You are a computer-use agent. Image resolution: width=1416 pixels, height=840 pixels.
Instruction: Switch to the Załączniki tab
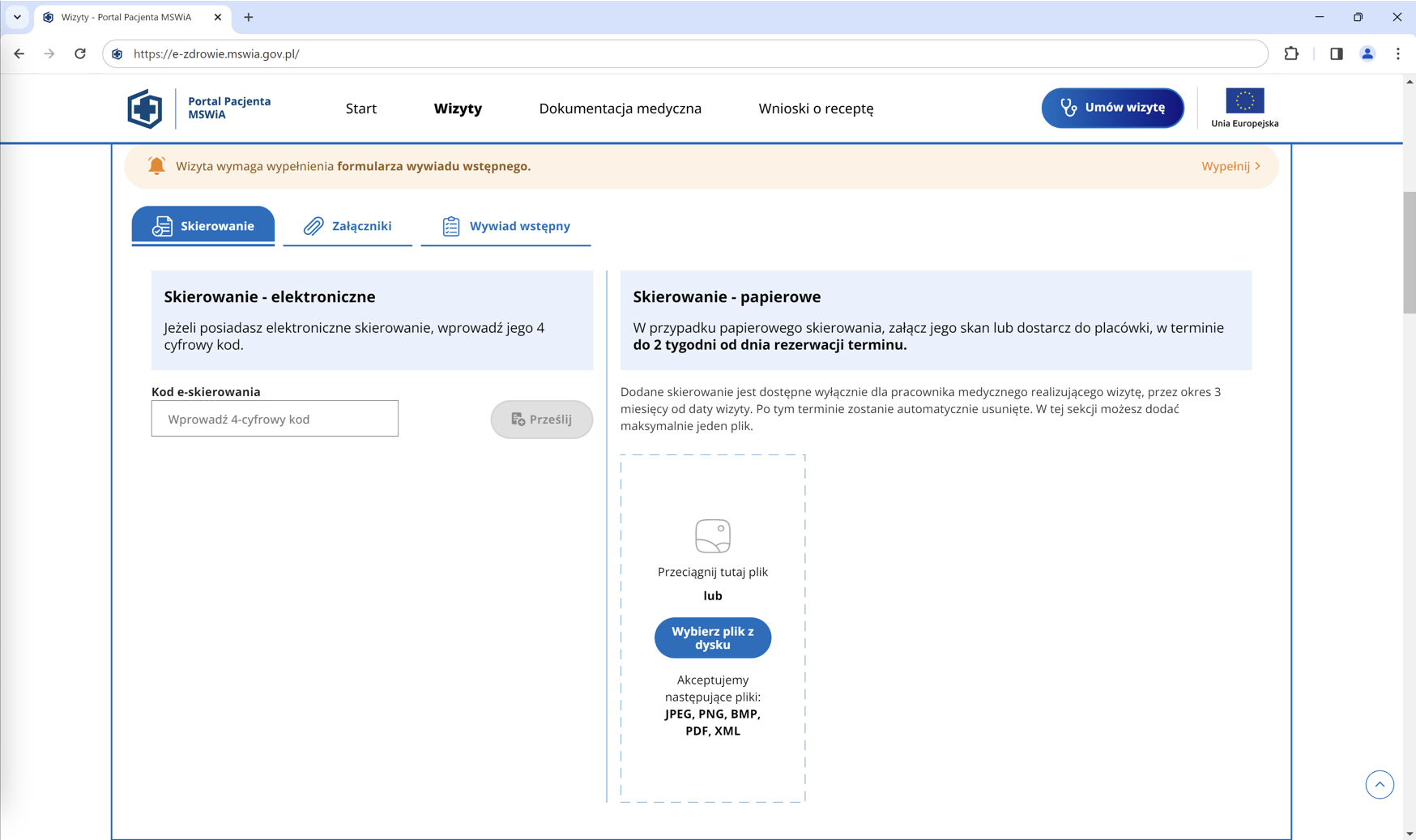[x=348, y=226]
